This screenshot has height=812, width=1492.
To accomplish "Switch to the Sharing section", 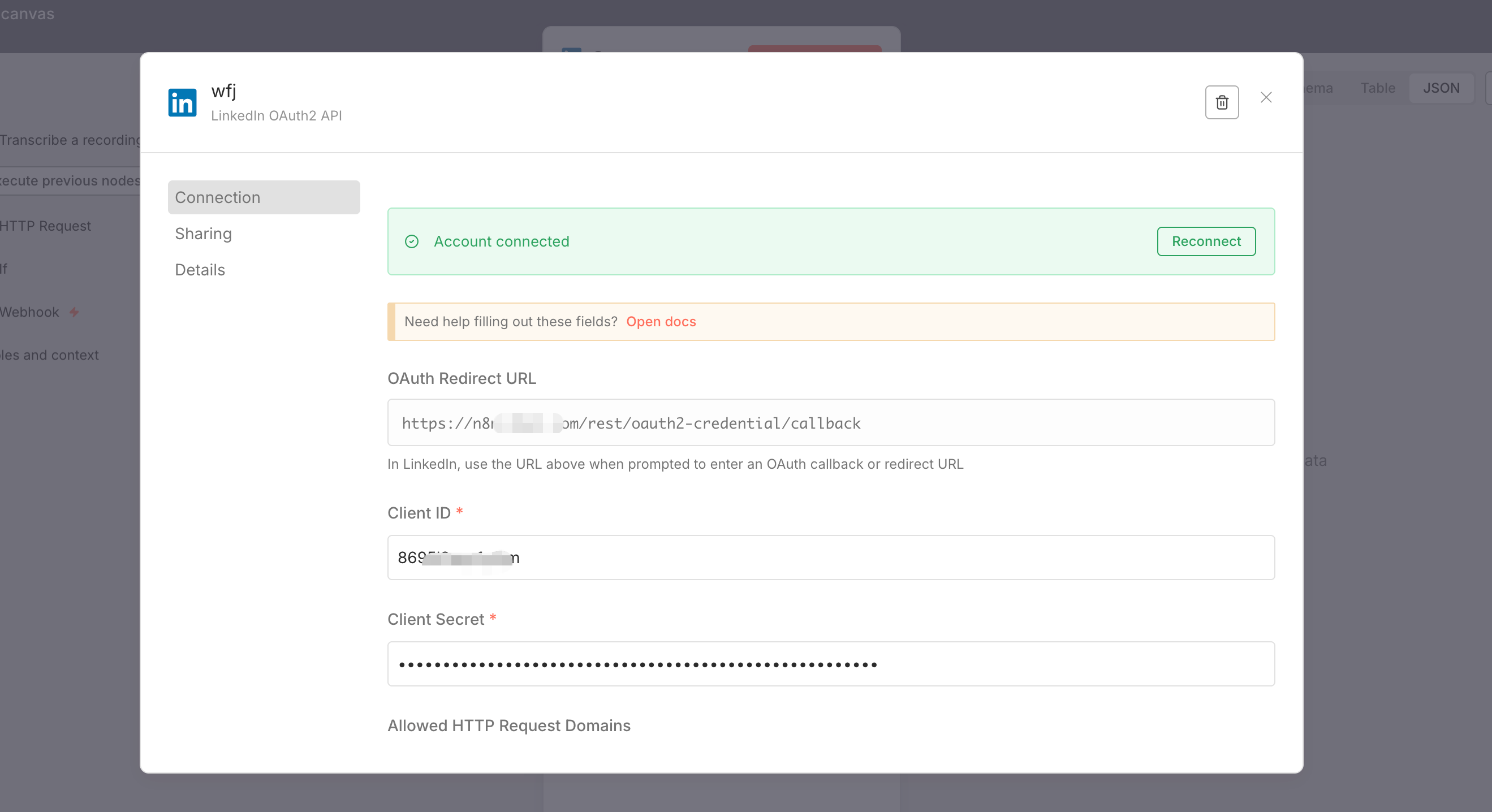I will coord(203,234).
